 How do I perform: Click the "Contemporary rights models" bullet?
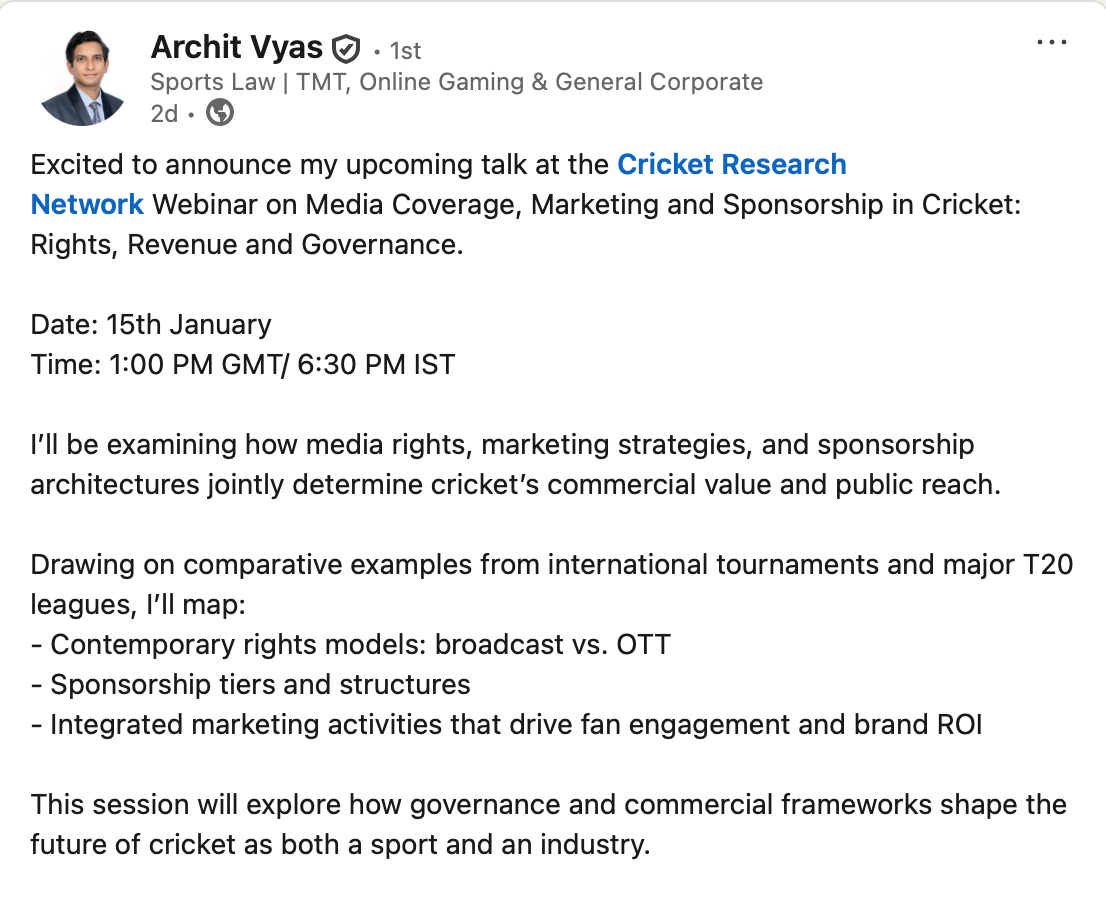click(350, 645)
